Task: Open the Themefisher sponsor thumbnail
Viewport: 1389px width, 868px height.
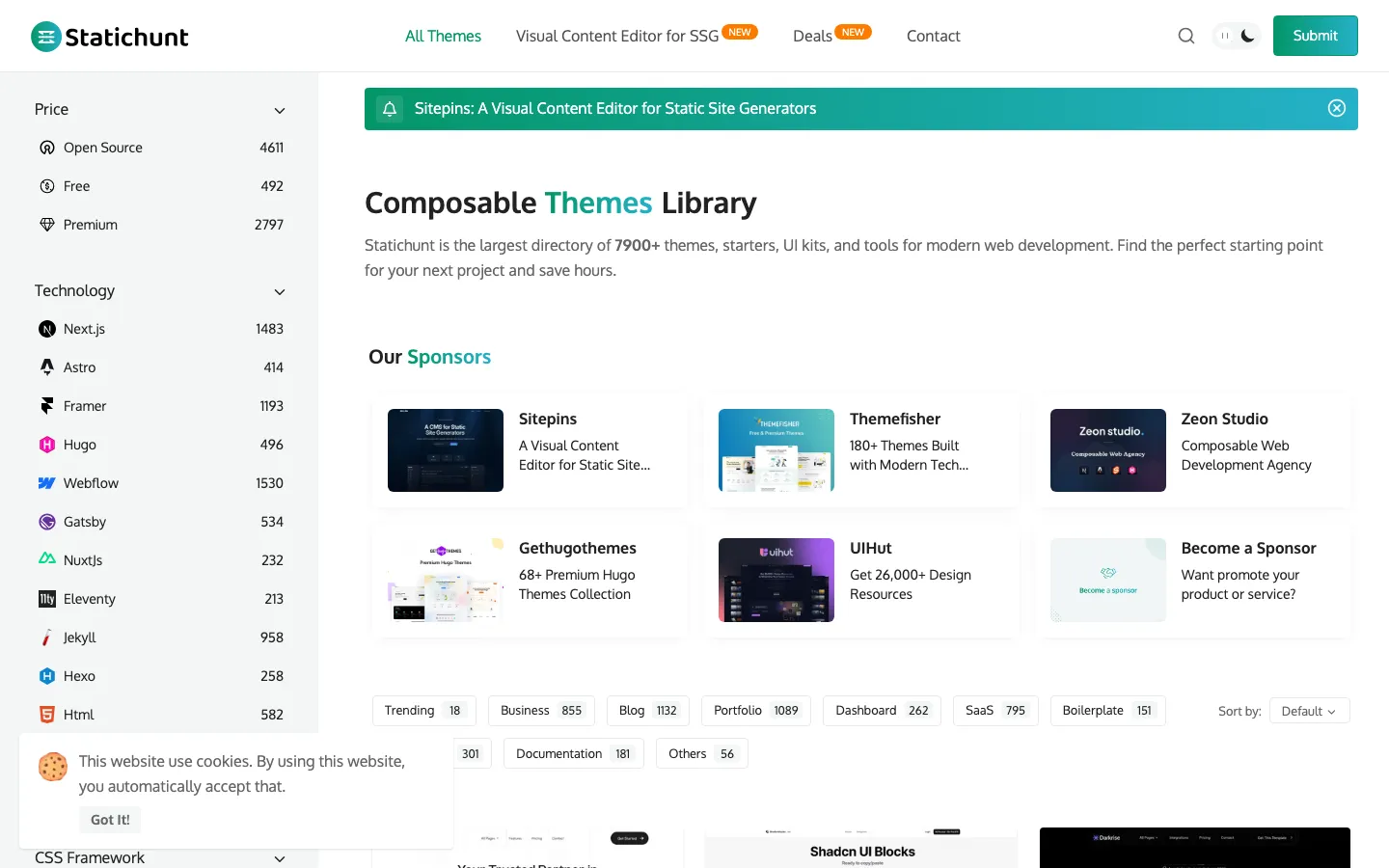Action: pyautogui.click(x=776, y=450)
